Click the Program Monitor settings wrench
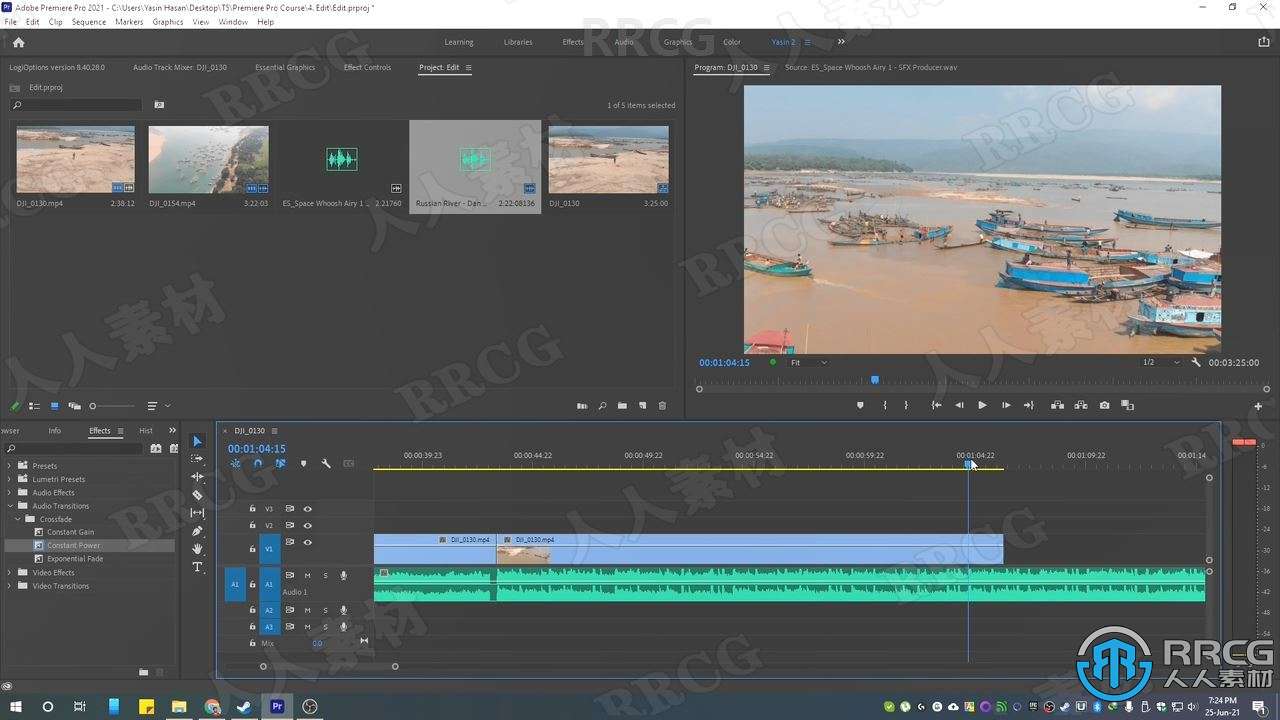The width and height of the screenshot is (1280, 720). coord(1196,362)
